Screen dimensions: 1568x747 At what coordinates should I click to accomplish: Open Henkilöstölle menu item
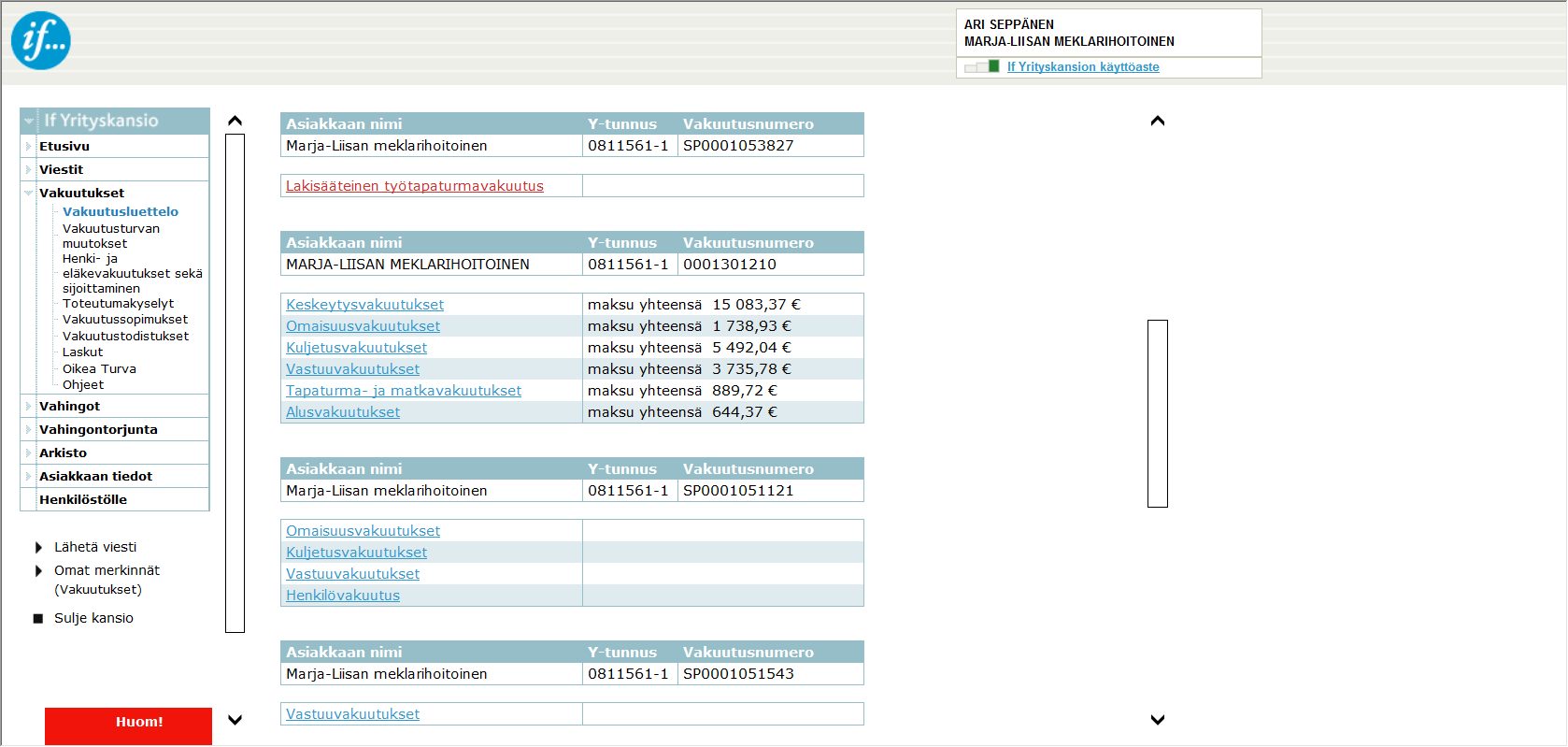[83, 499]
